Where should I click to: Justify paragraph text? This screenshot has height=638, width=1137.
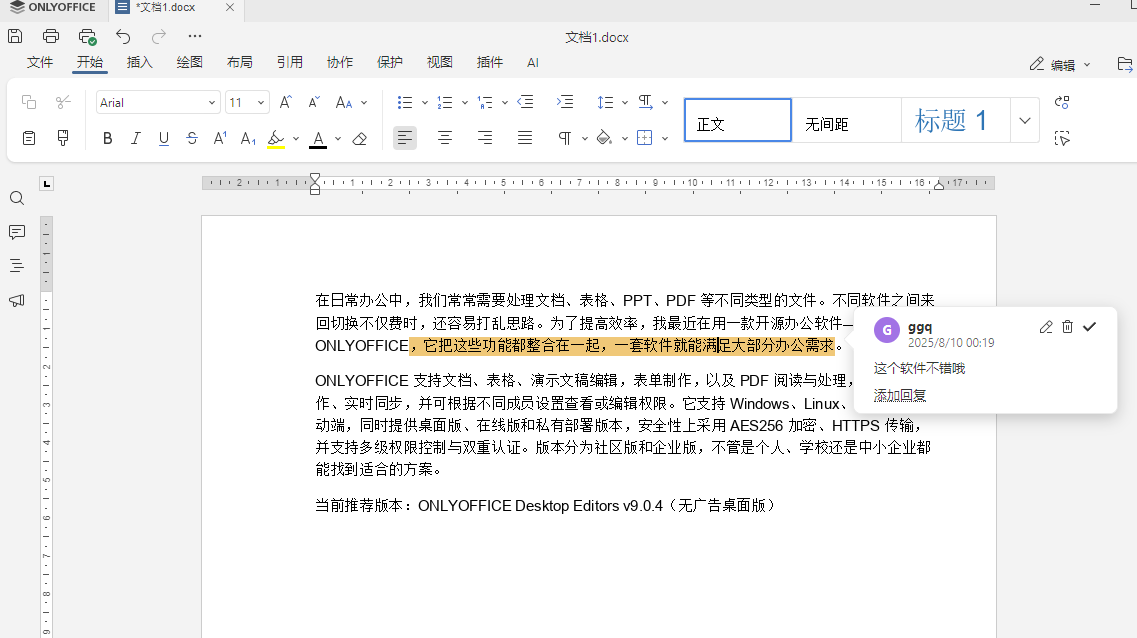coord(525,138)
